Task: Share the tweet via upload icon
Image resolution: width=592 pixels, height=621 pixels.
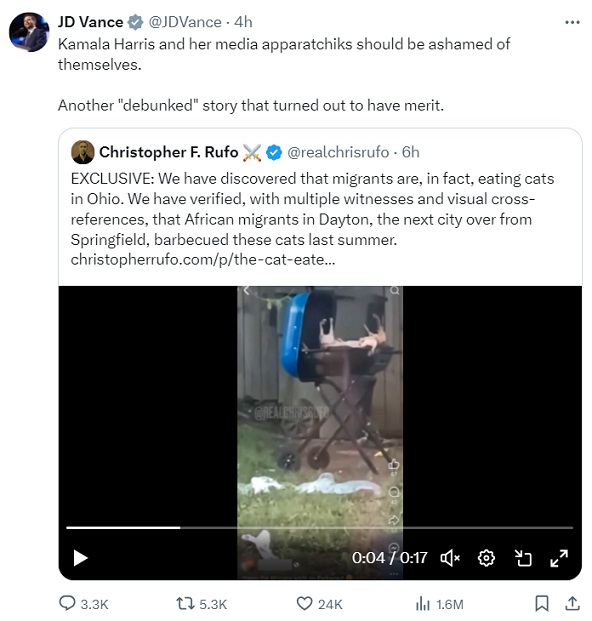Action: point(572,604)
